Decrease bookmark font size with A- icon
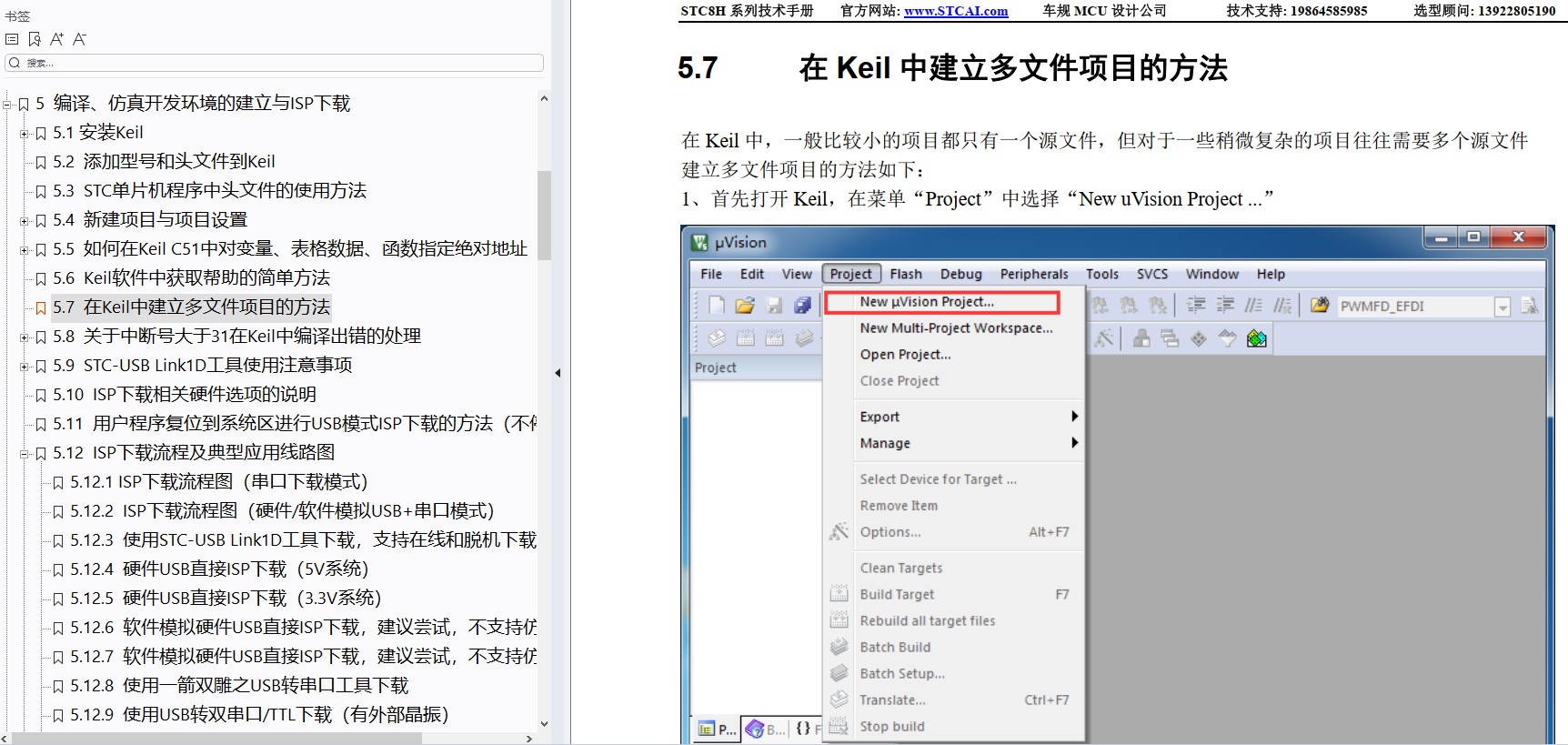 [x=79, y=39]
